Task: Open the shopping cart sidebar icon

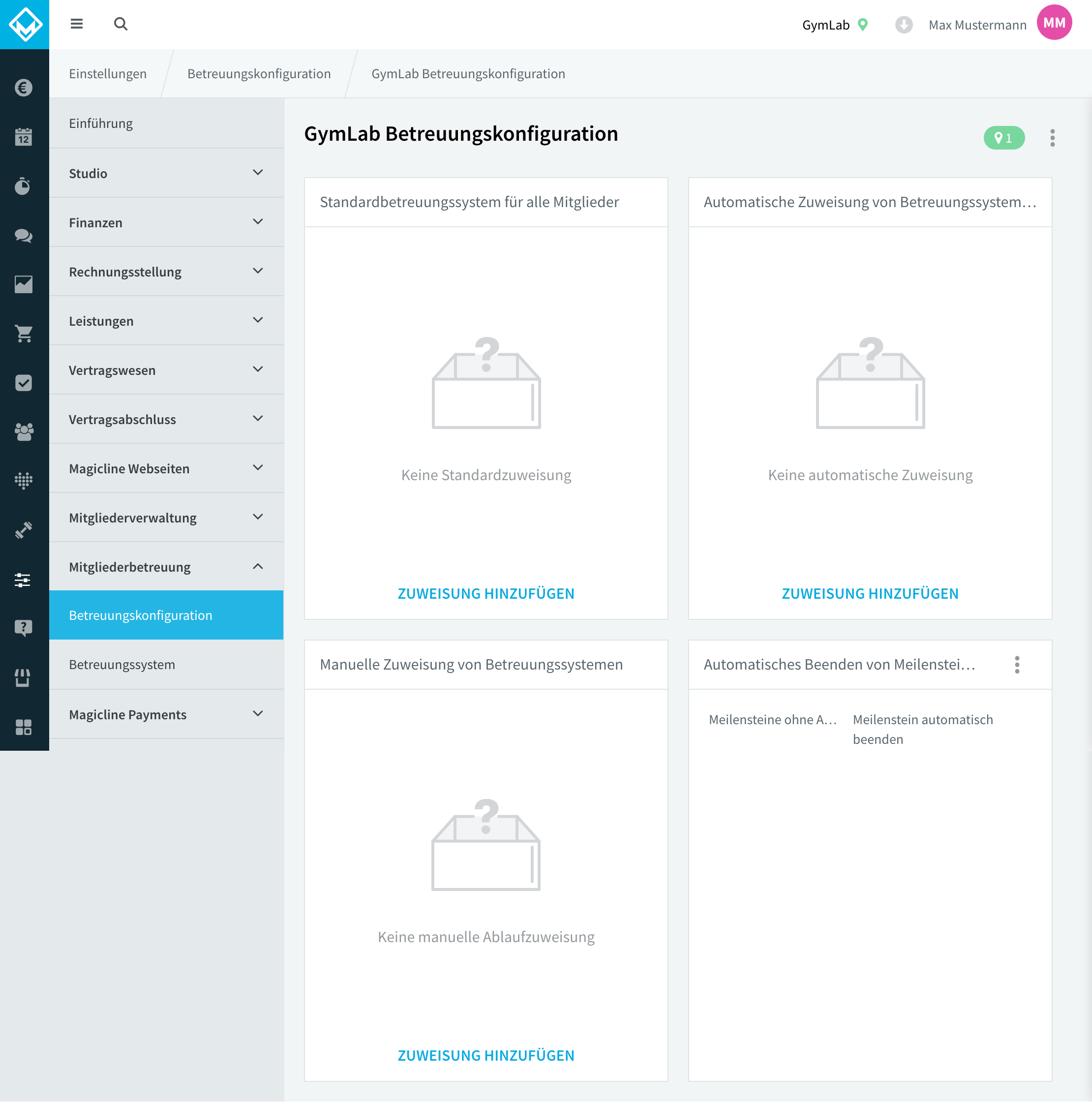Action: click(x=24, y=334)
